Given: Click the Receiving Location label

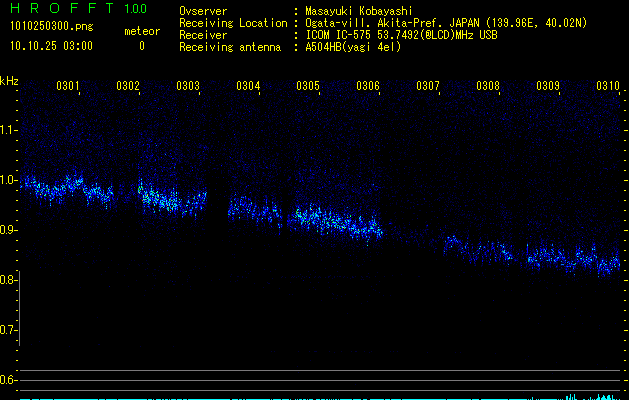Looking at the screenshot, I should pyautogui.click(x=233, y=23).
